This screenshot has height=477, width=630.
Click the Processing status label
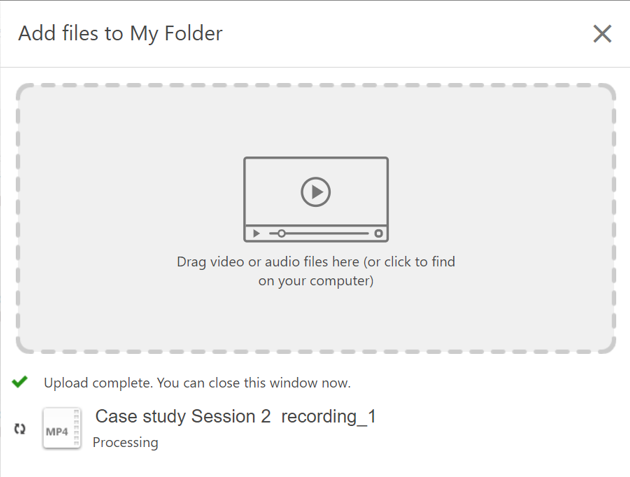(x=125, y=442)
